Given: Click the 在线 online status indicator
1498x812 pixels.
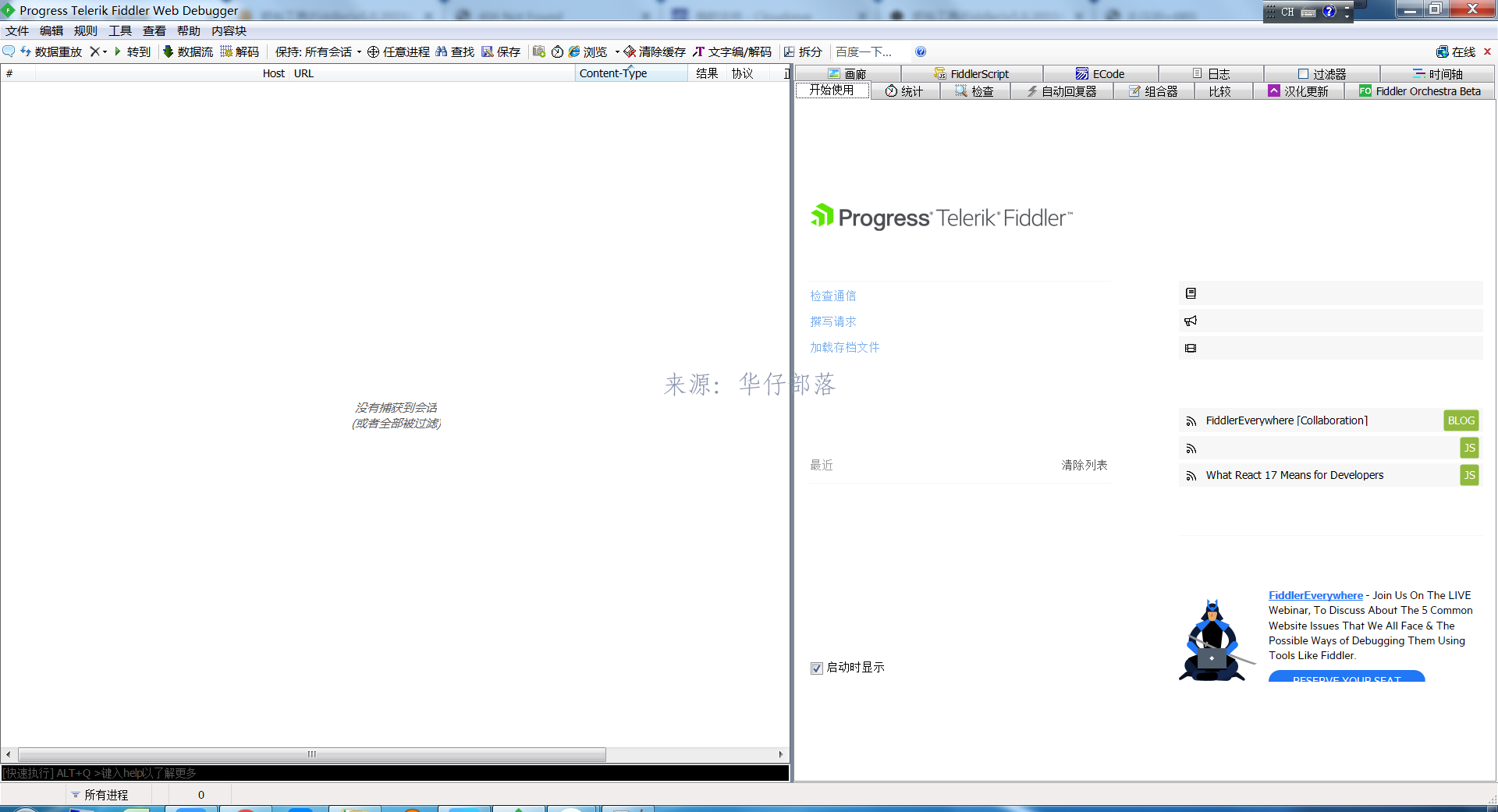Looking at the screenshot, I should point(1456,51).
